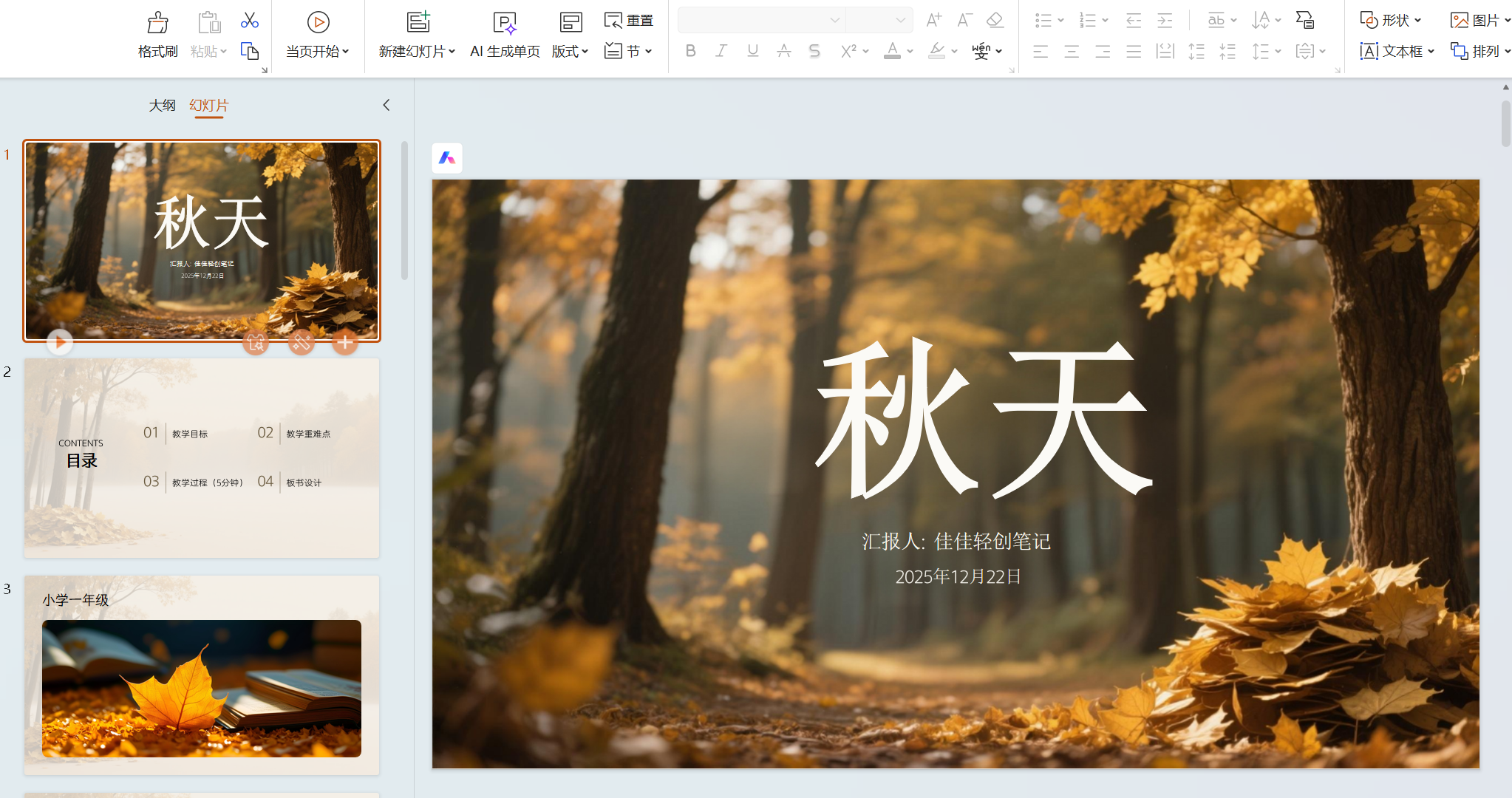Toggle italic formatting

click(x=721, y=51)
